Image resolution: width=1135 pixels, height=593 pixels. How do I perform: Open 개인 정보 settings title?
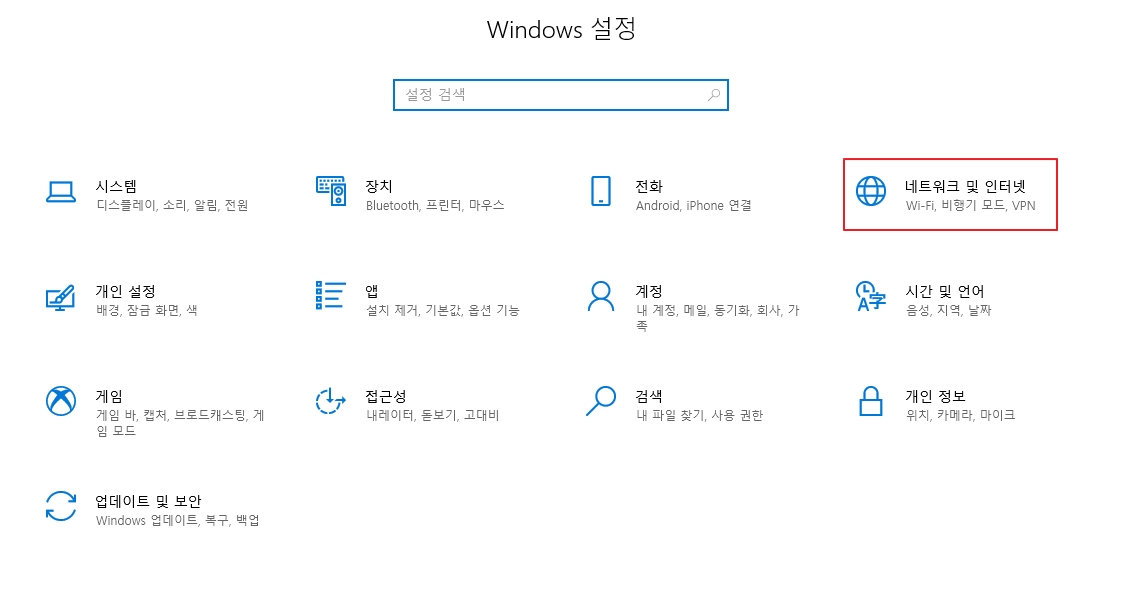pos(936,396)
